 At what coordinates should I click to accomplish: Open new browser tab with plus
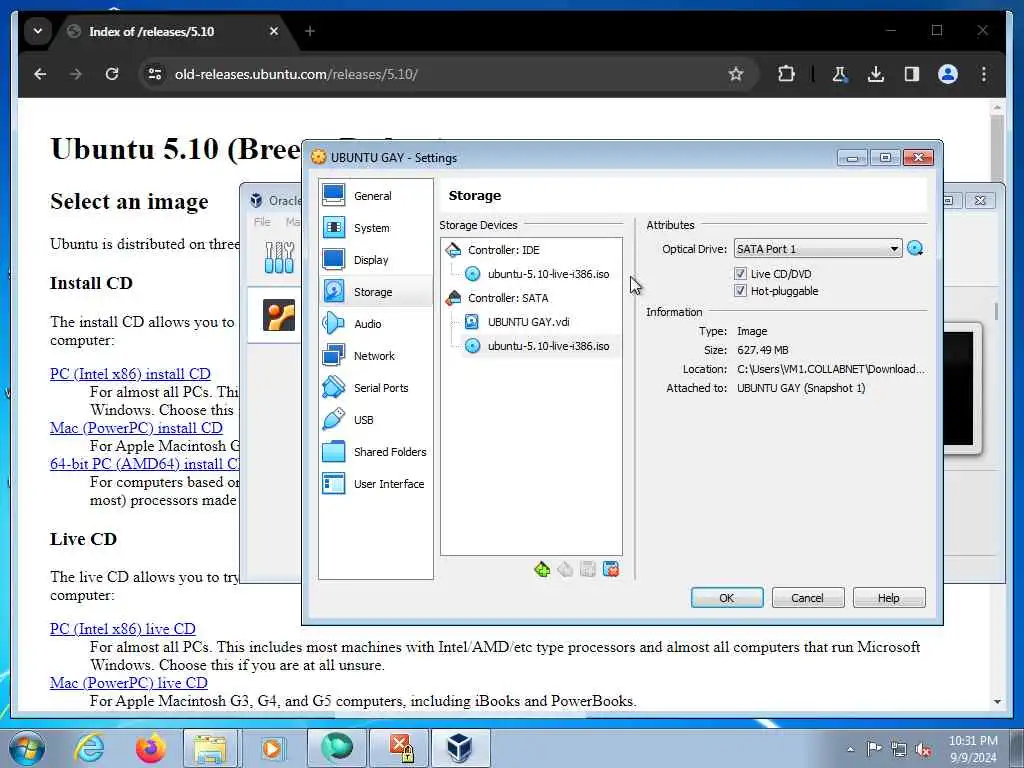pos(310,31)
